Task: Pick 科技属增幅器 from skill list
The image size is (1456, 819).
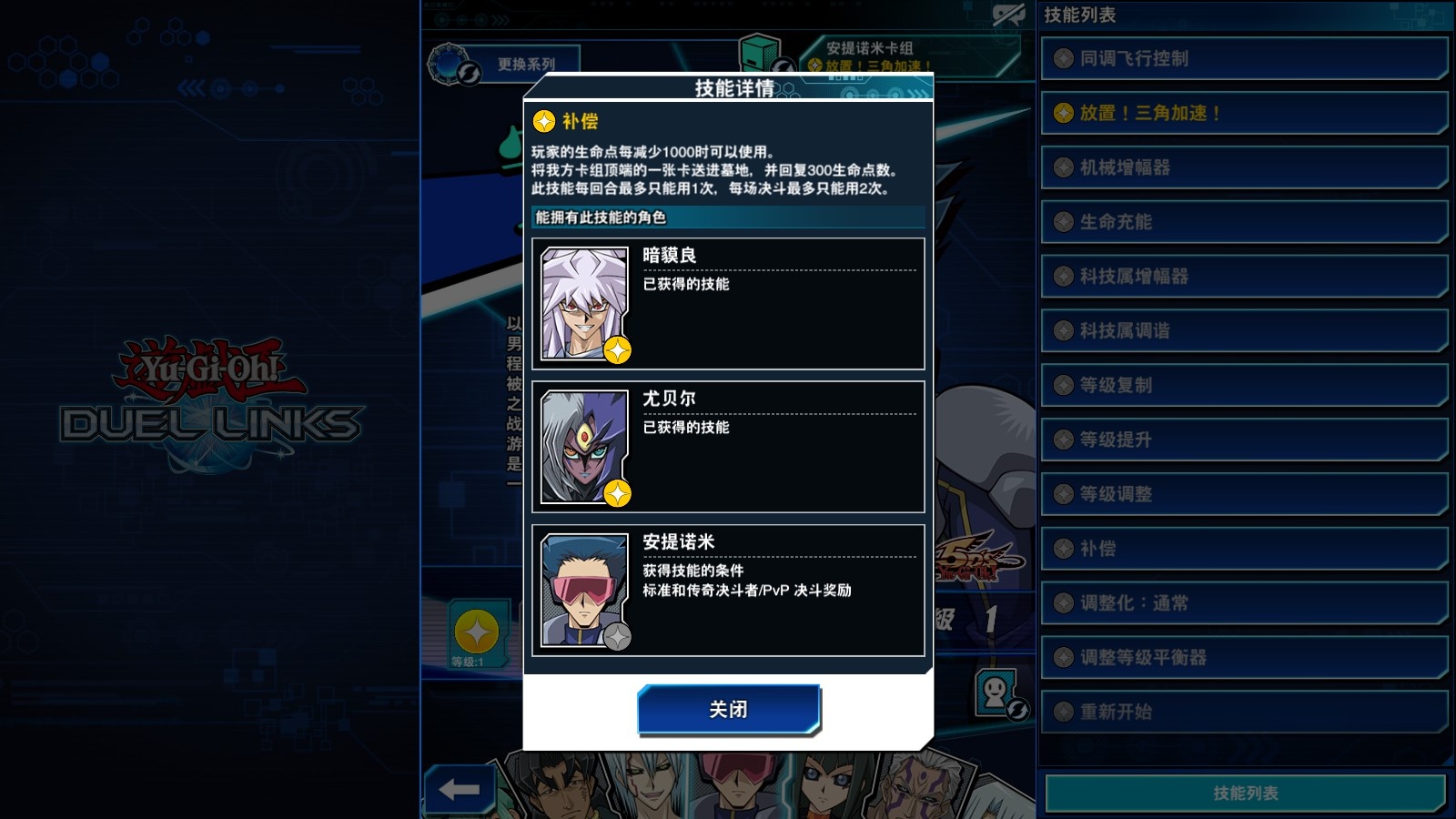Action: point(1244,276)
